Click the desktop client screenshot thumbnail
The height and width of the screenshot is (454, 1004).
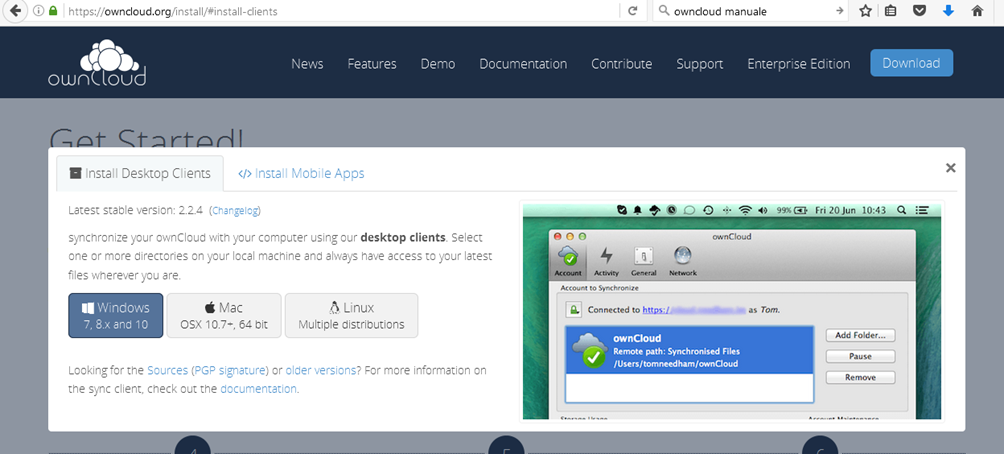pyautogui.click(x=732, y=312)
